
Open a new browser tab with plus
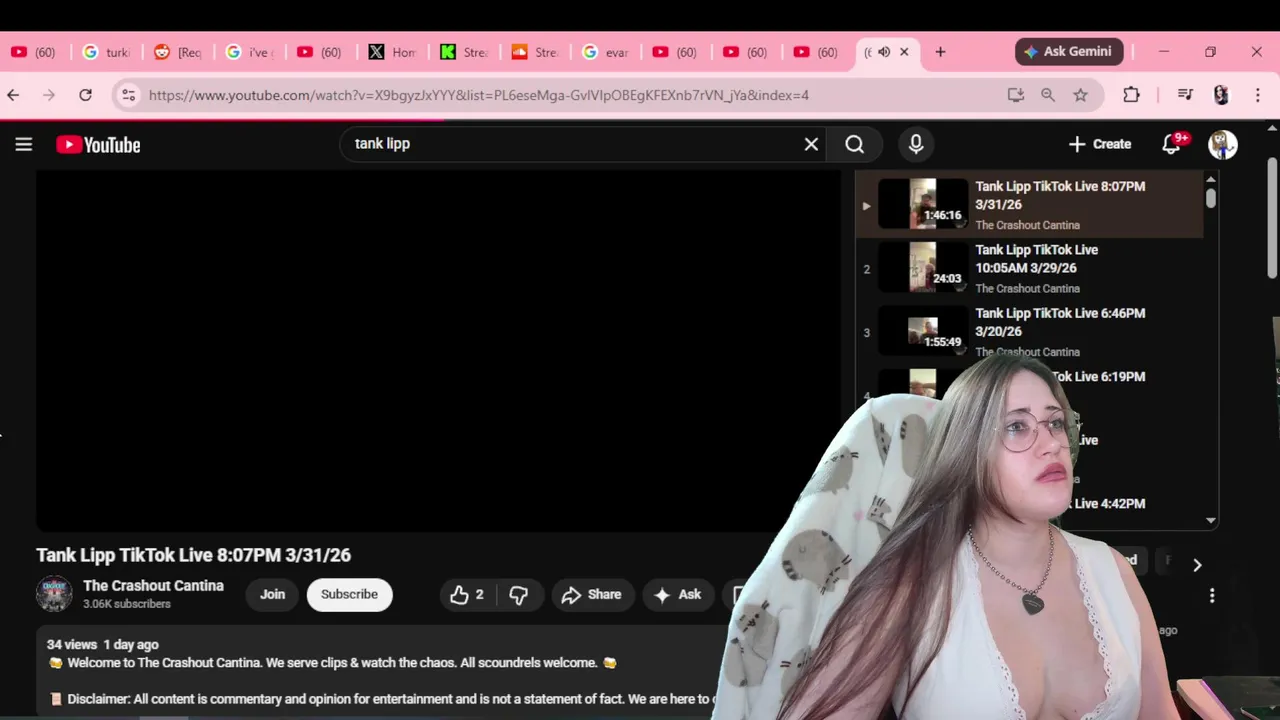click(940, 52)
